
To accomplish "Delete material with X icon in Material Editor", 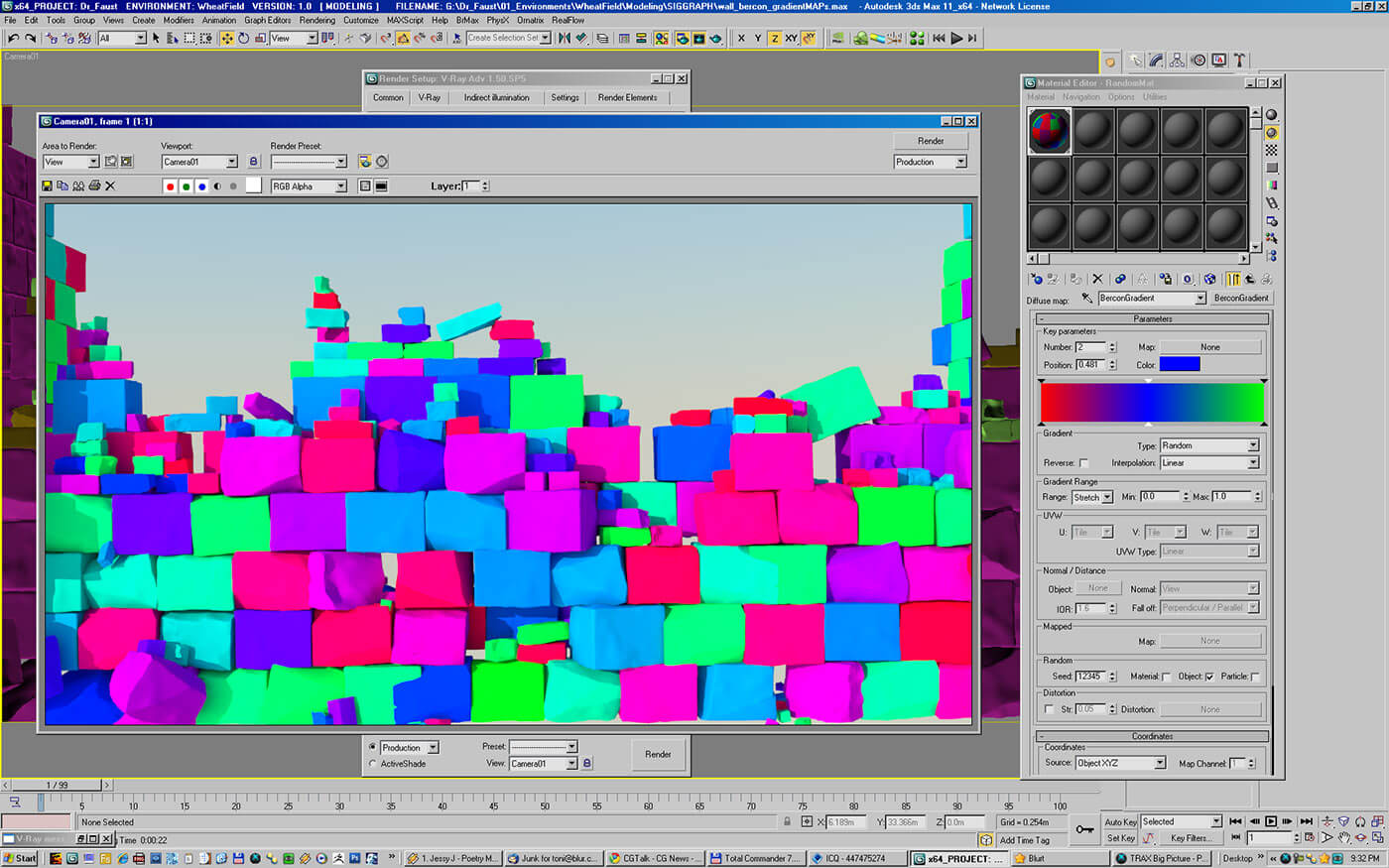I will pos(1097,279).
